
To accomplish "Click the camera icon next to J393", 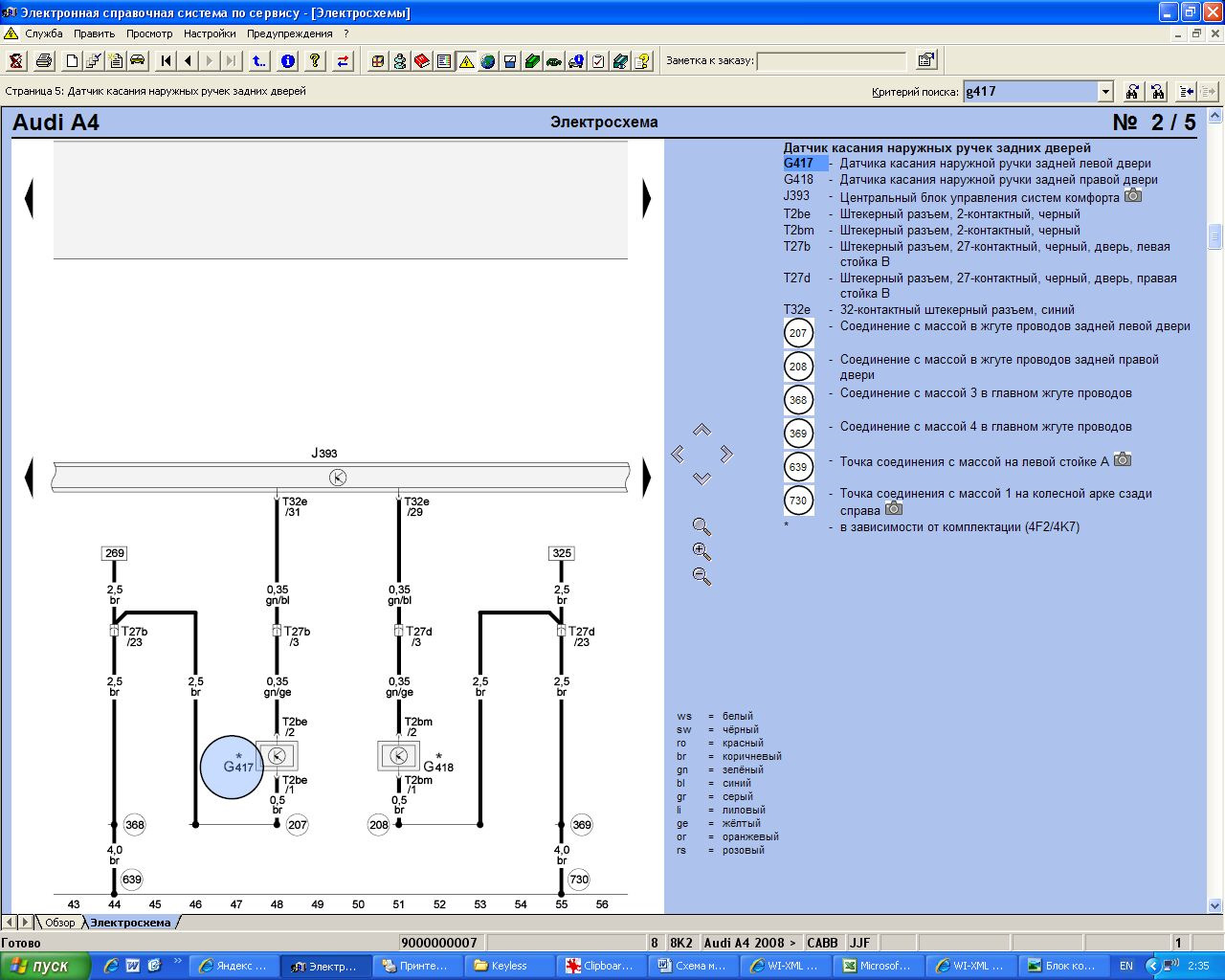I will tap(1133, 195).
